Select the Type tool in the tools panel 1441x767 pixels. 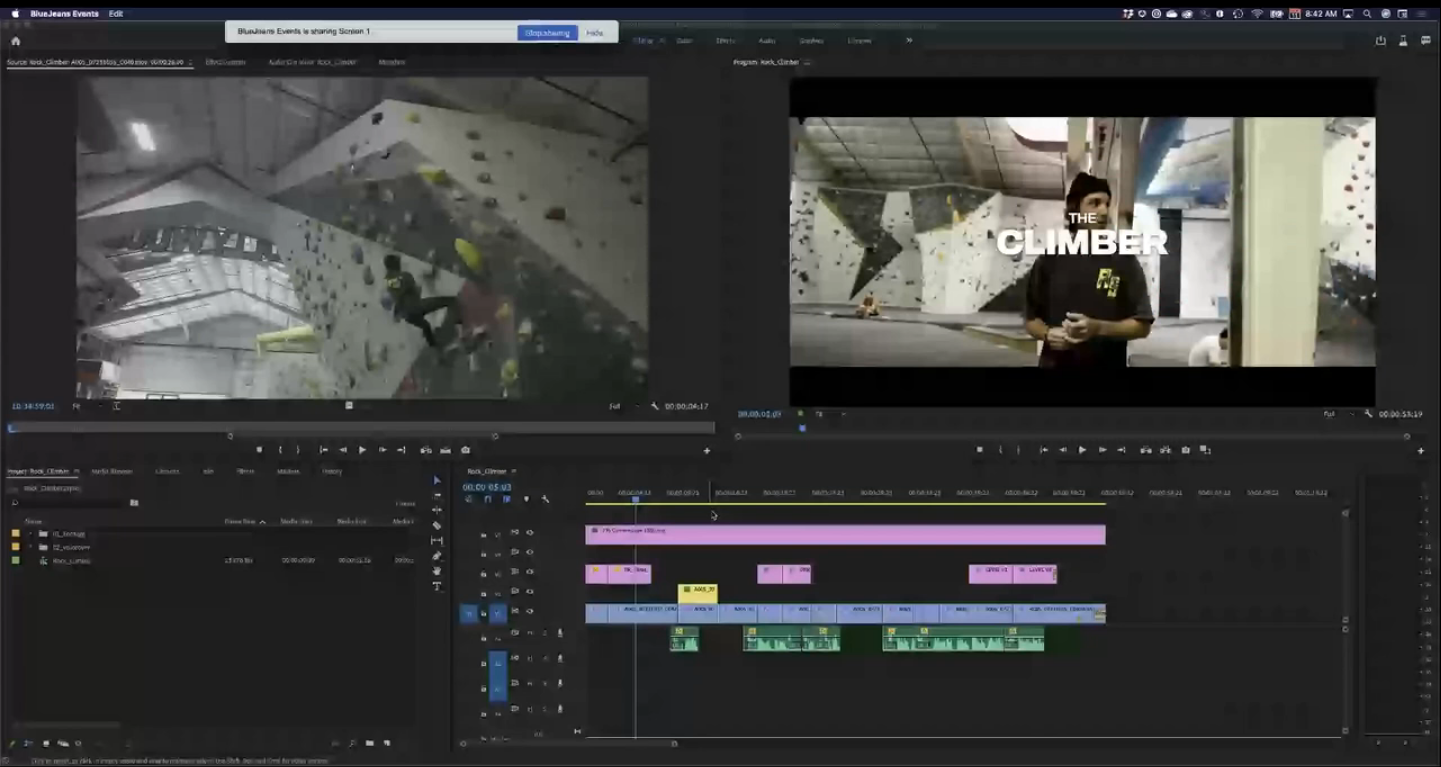(437, 586)
